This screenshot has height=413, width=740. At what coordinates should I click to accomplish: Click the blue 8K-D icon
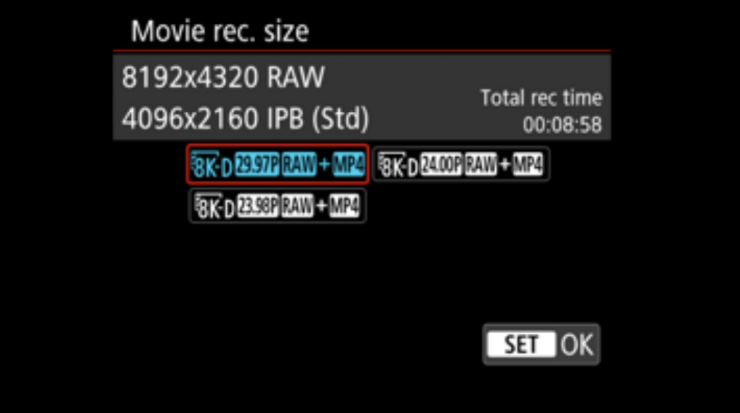click(212, 165)
